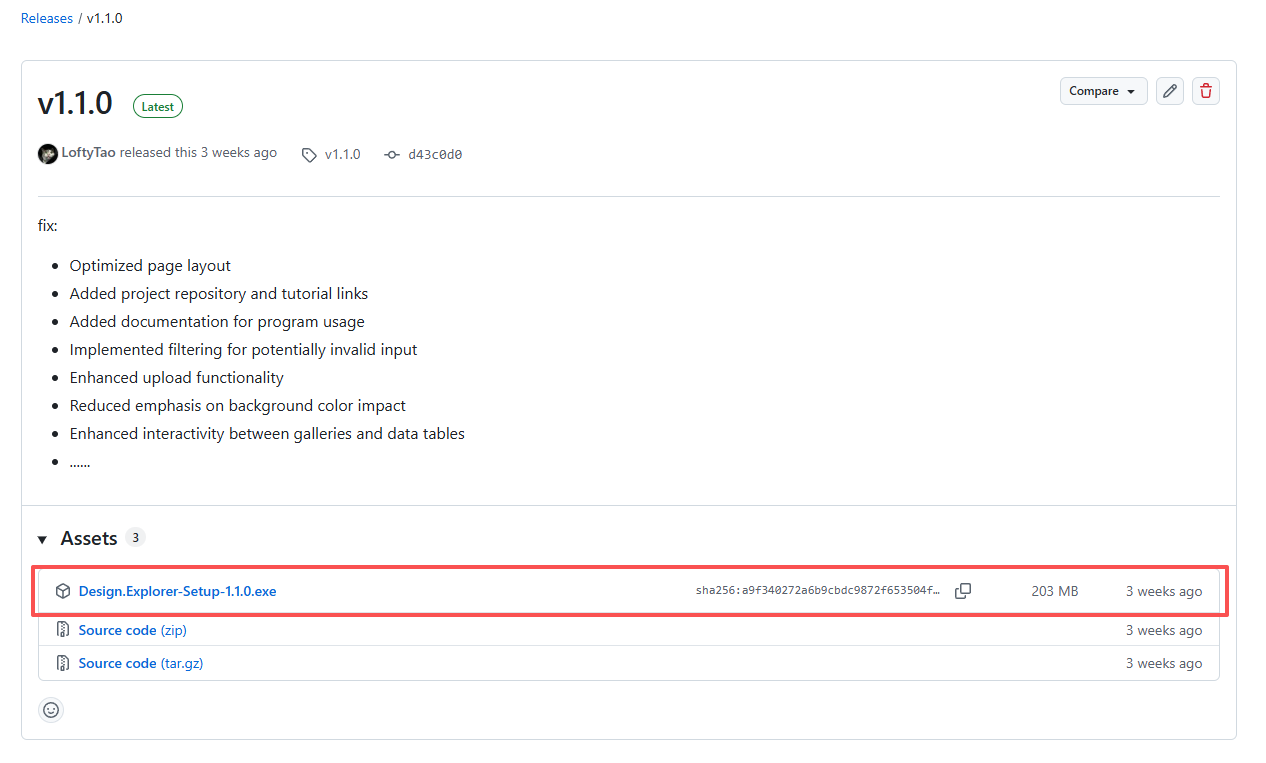Viewport: 1266px width, 763px height.
Task: Click the package icon beside Design.Explorer-Setup
Action: [63, 591]
